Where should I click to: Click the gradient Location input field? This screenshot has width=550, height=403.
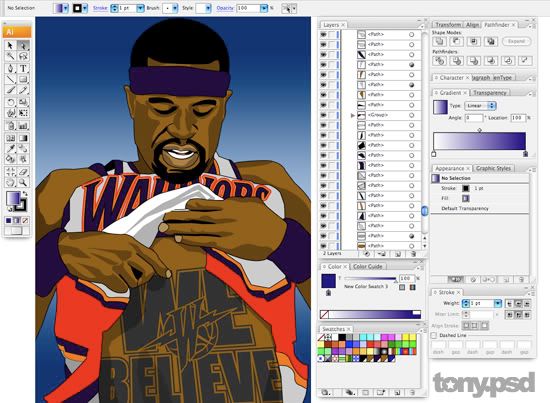pyautogui.click(x=518, y=118)
